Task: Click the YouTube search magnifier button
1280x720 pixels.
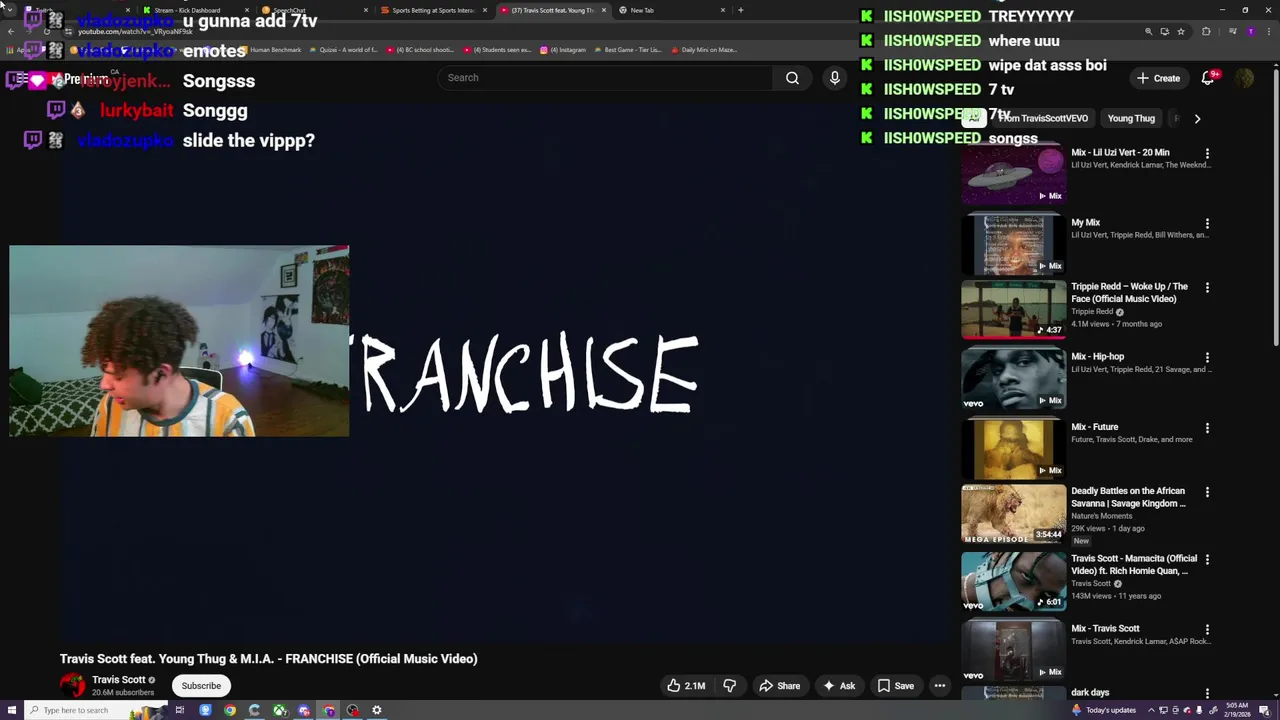Action: pos(792,78)
